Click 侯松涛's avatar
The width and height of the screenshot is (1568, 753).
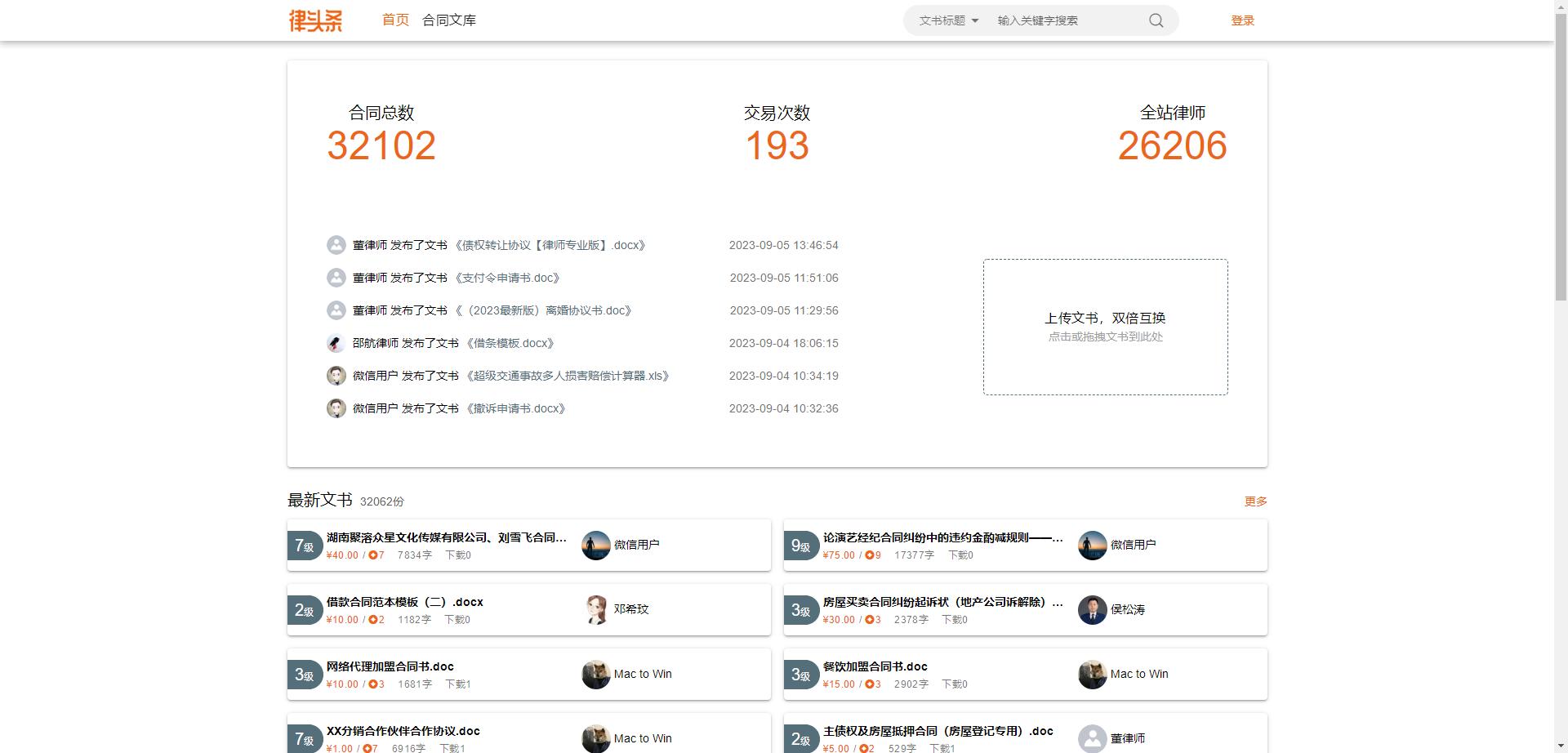coord(1092,609)
